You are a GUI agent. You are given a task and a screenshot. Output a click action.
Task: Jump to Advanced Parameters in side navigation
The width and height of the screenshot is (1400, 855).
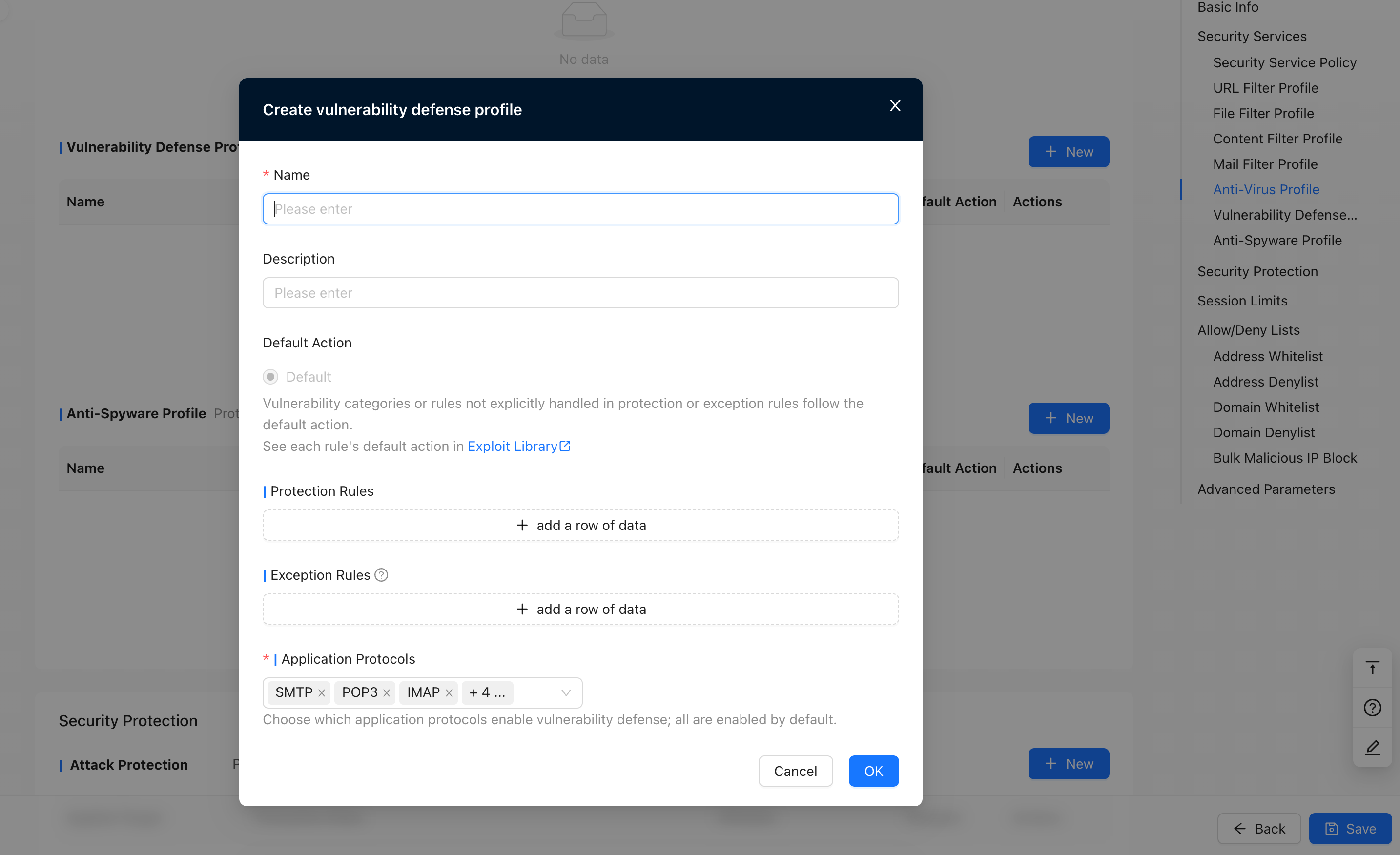point(1266,489)
